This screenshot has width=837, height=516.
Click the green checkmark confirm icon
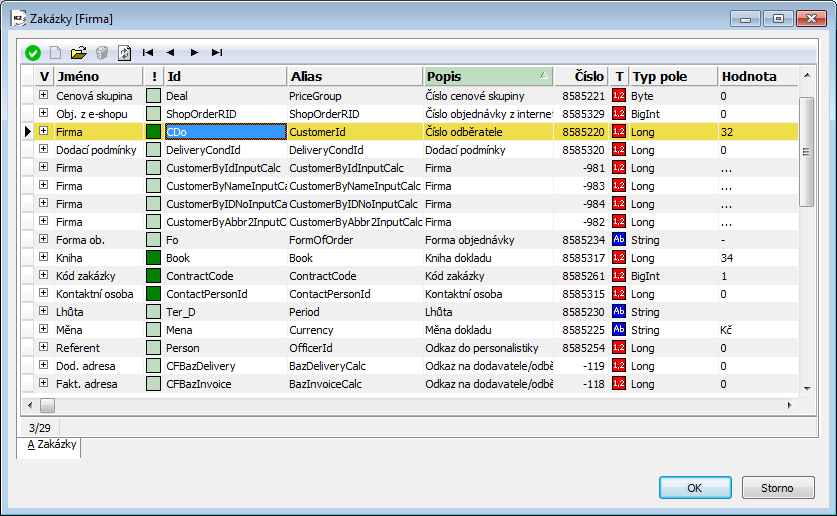tap(33, 53)
